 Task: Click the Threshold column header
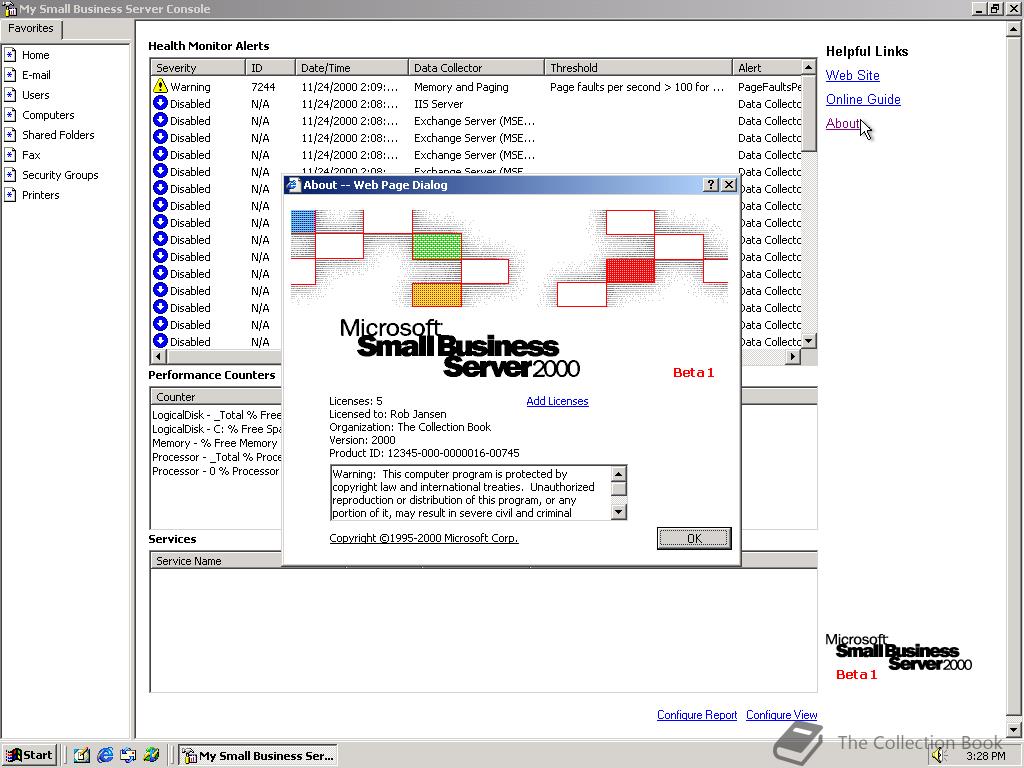tap(638, 68)
